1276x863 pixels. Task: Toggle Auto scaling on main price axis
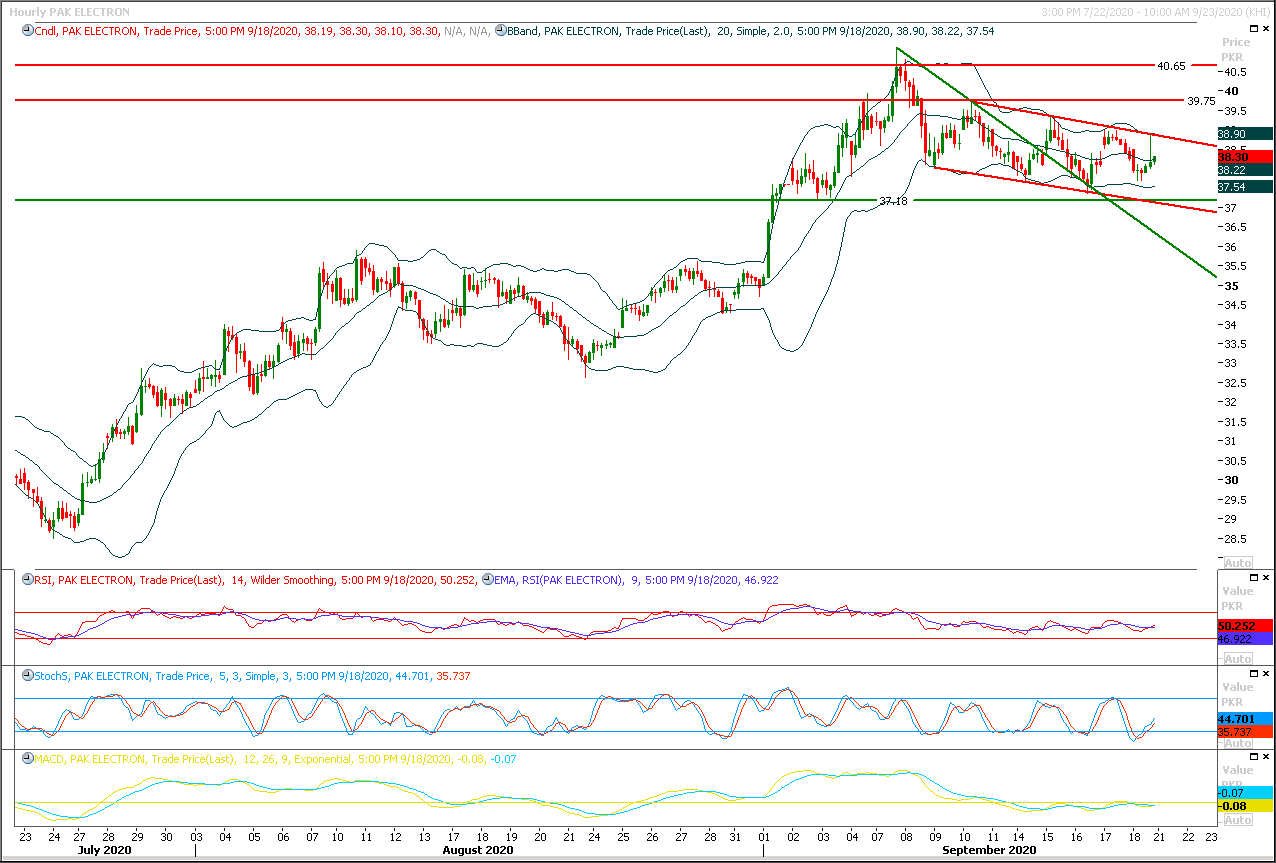(x=1237, y=563)
